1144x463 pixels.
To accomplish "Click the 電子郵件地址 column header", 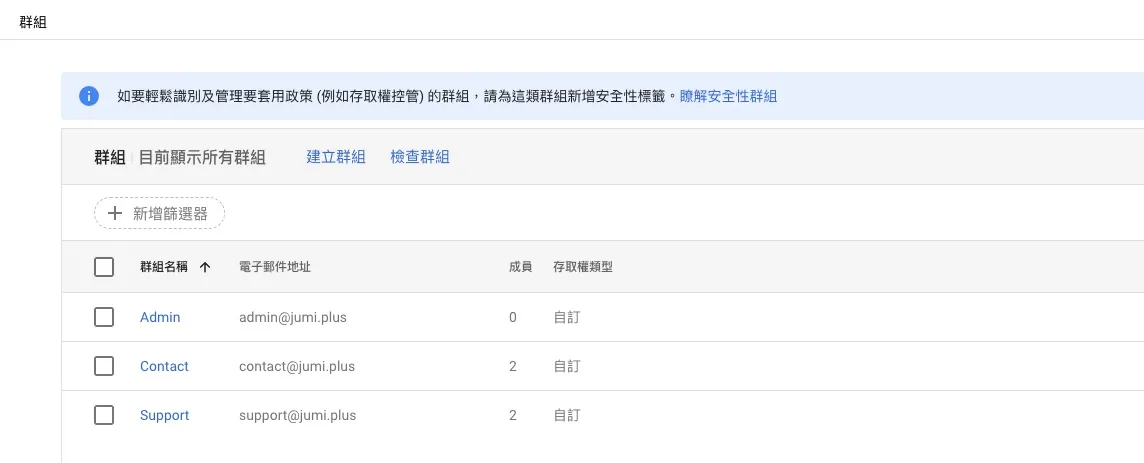I will pyautogui.click(x=275, y=267).
